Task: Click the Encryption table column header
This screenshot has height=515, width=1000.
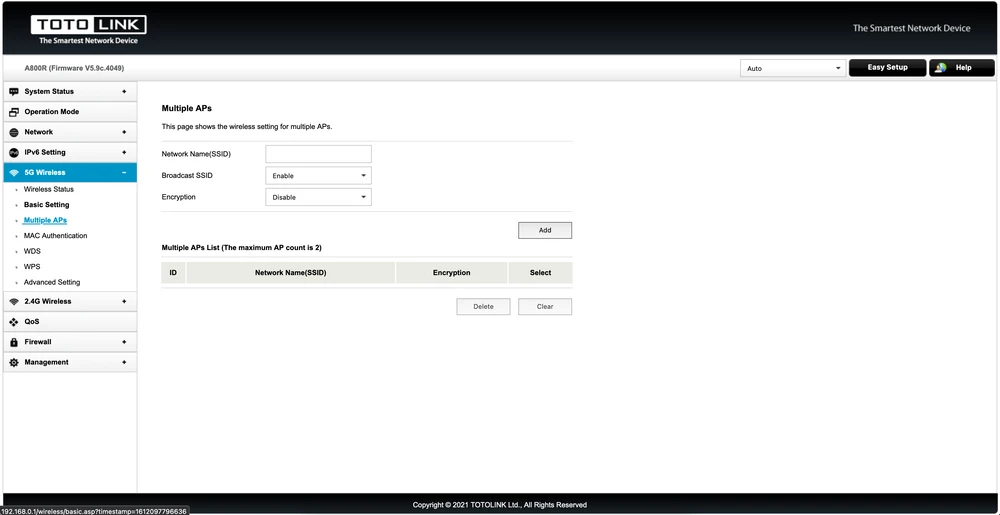Action: click(x=452, y=273)
